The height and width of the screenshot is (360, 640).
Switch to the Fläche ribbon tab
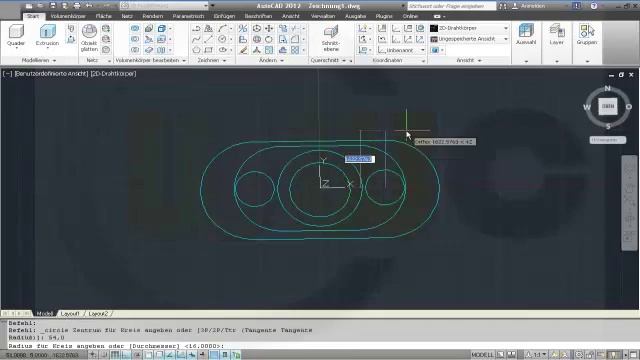pyautogui.click(x=104, y=16)
